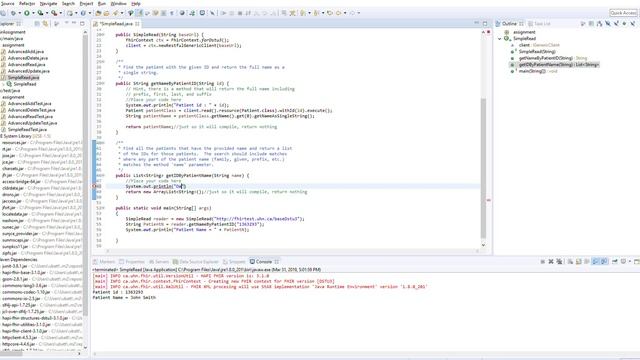Screen dimensions: 640x360
Task: Open the Source menu
Action: point(7,4)
